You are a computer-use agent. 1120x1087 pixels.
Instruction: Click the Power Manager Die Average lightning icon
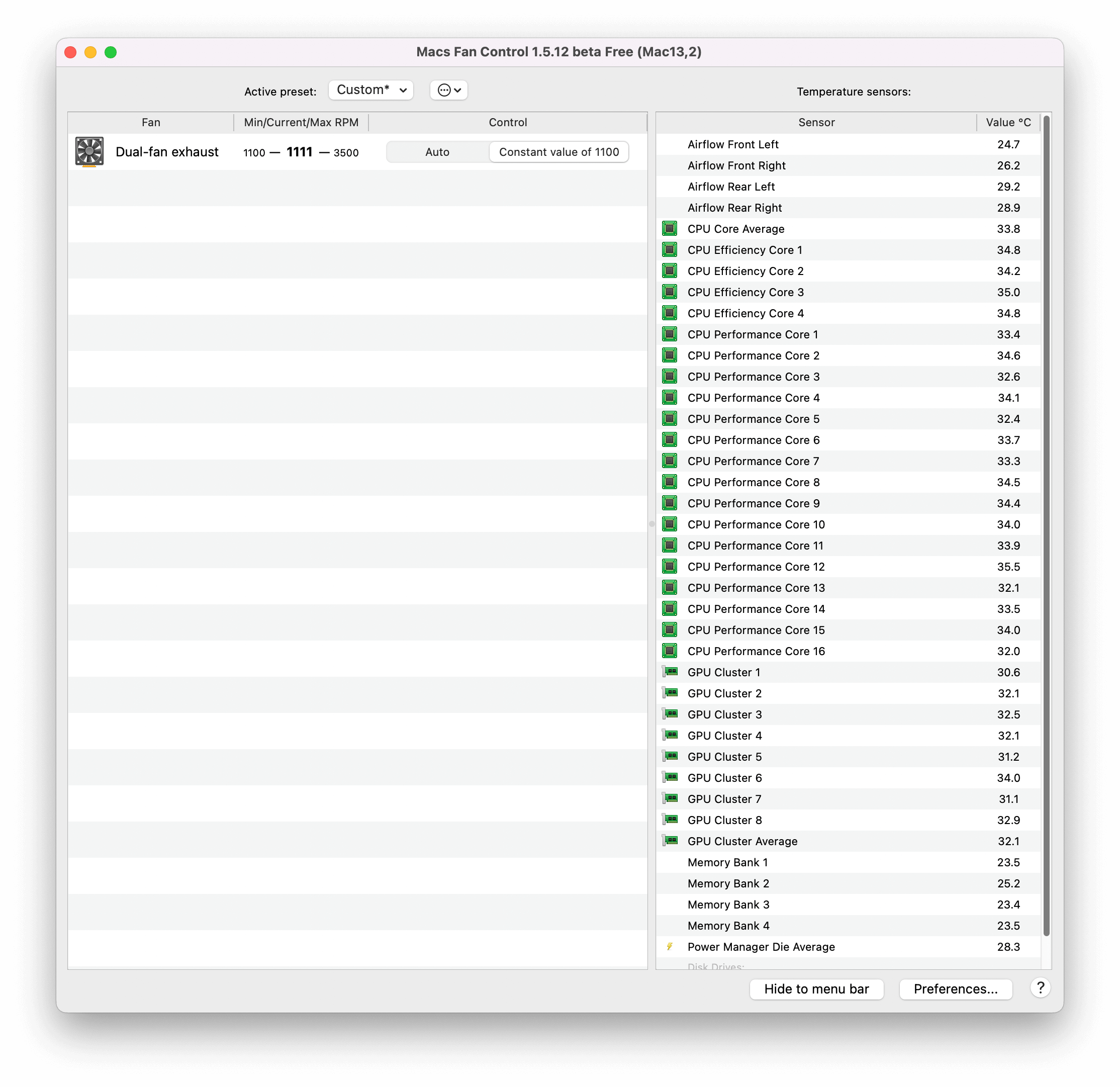coord(670,947)
